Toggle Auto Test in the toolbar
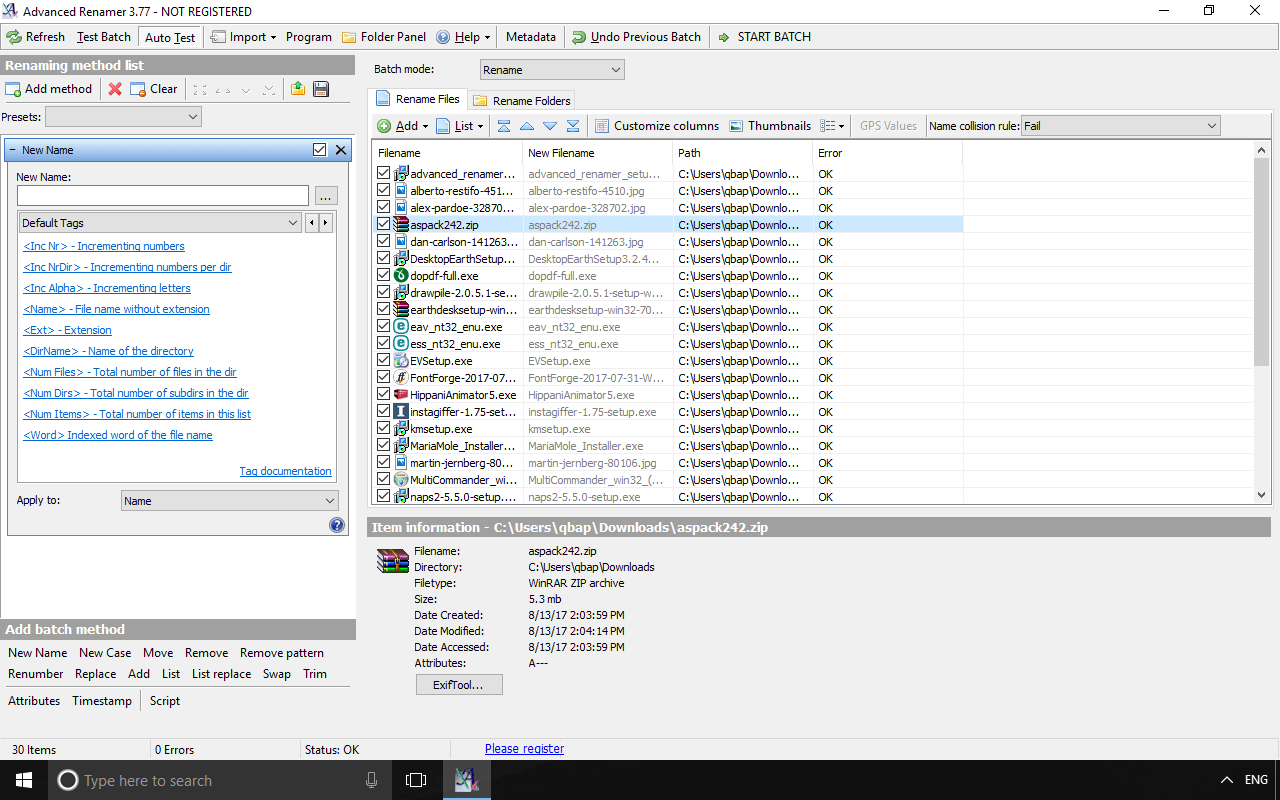The image size is (1280, 800). (170, 37)
